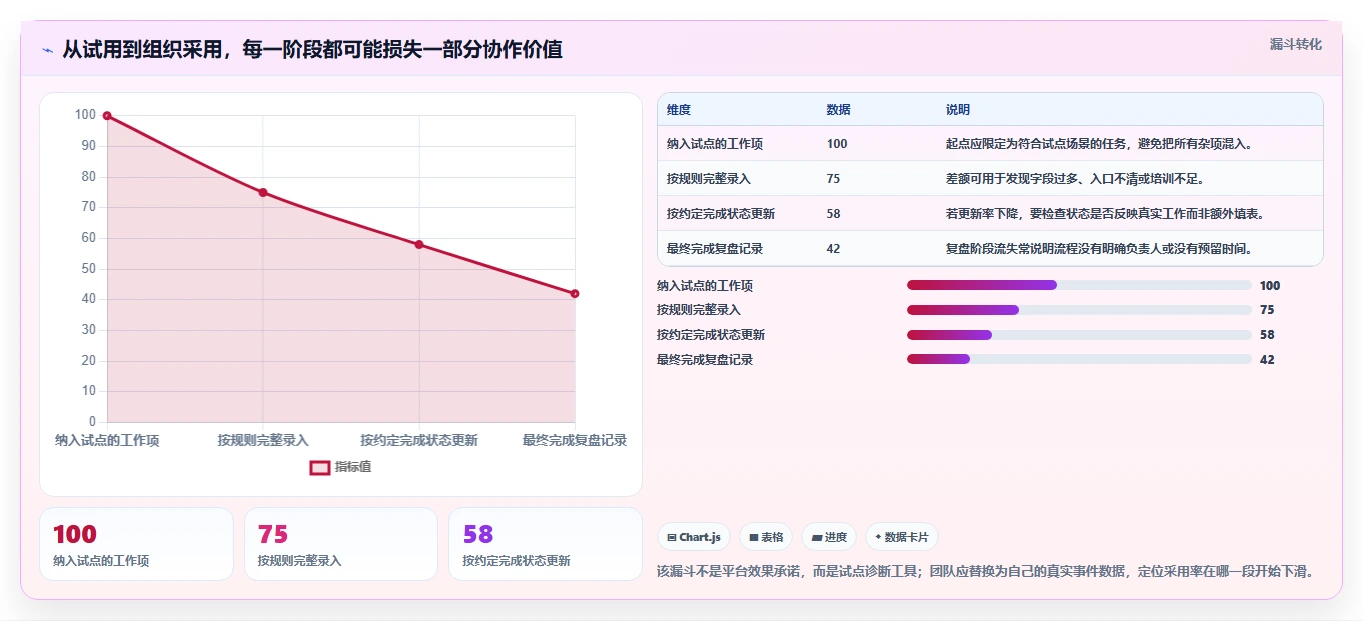Click the lightning icon beside the funnel title

47,50
